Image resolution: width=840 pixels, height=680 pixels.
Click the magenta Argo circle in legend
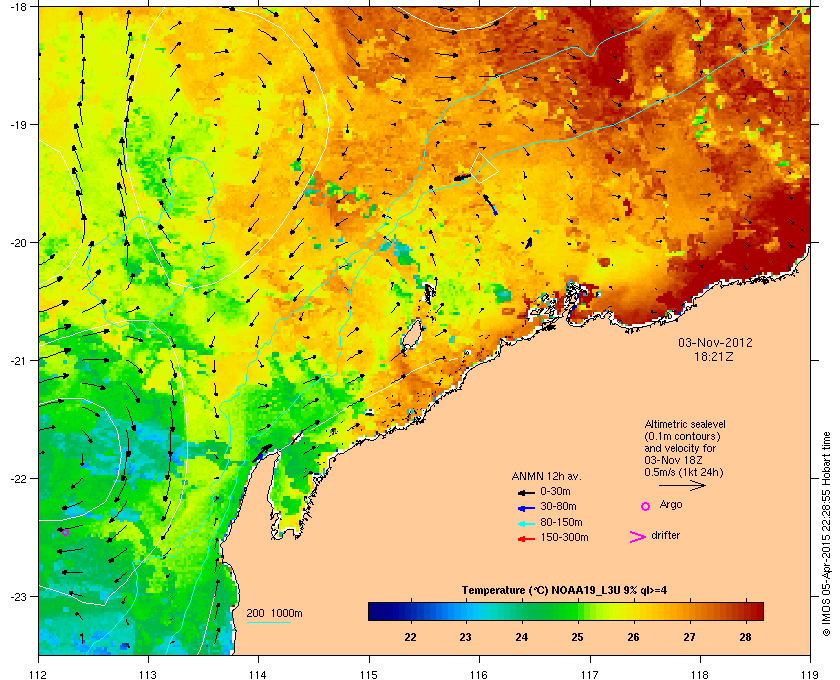(x=646, y=506)
